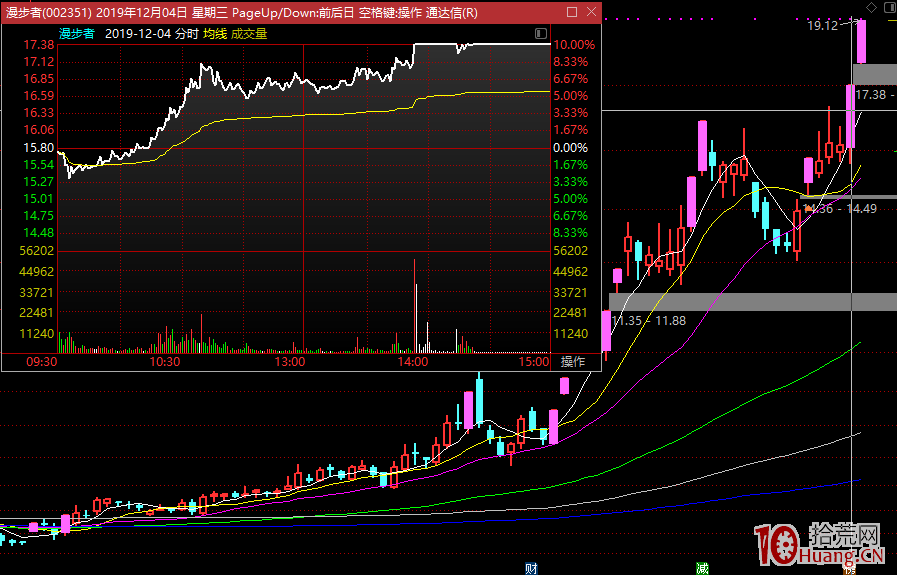Click the panel layout icon in intraday header

[541, 33]
